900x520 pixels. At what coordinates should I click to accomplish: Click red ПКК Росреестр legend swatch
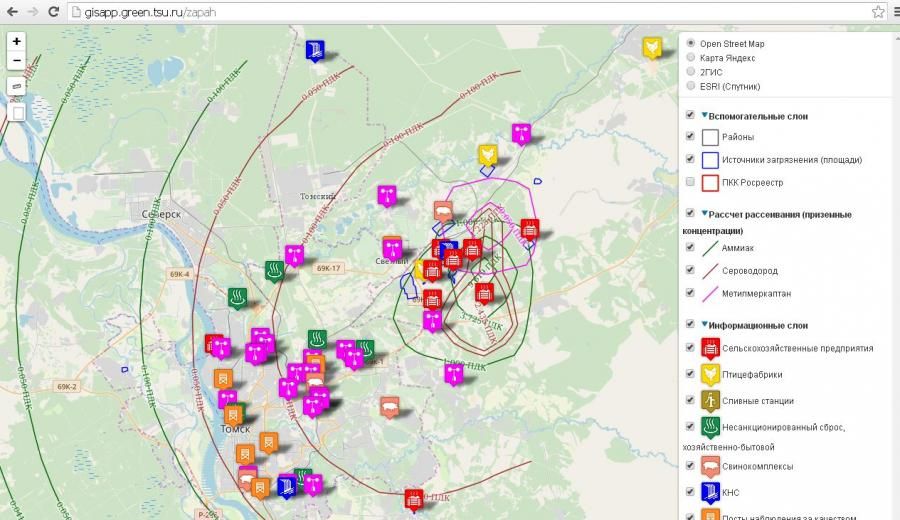coord(710,183)
